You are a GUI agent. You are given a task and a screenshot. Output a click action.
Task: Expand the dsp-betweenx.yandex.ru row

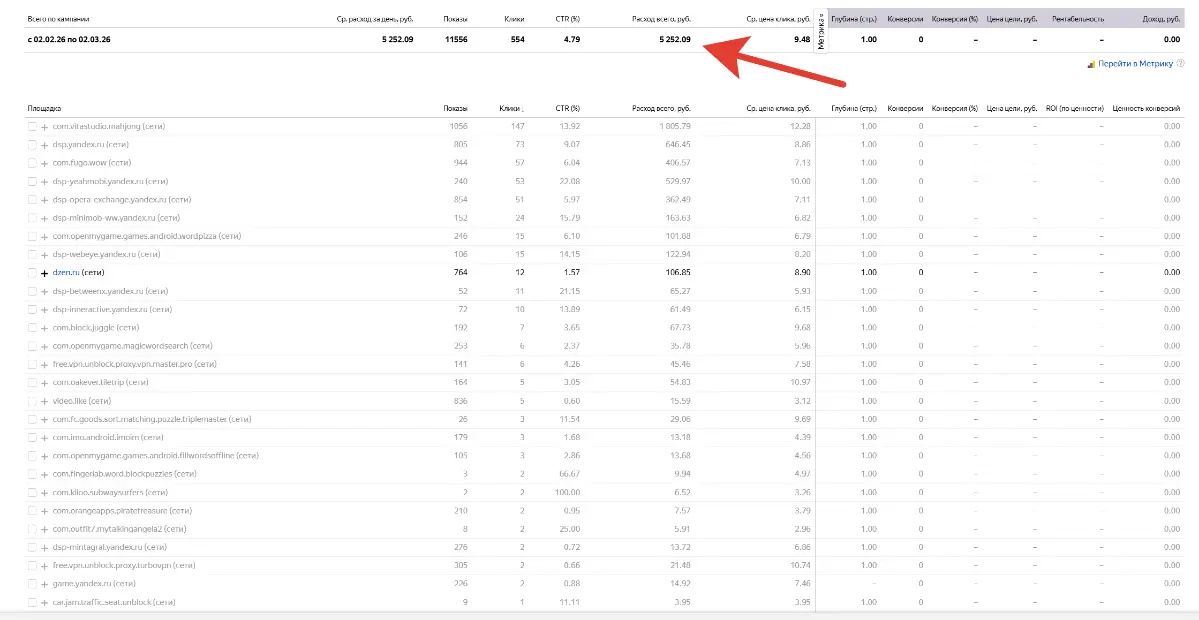tap(44, 291)
